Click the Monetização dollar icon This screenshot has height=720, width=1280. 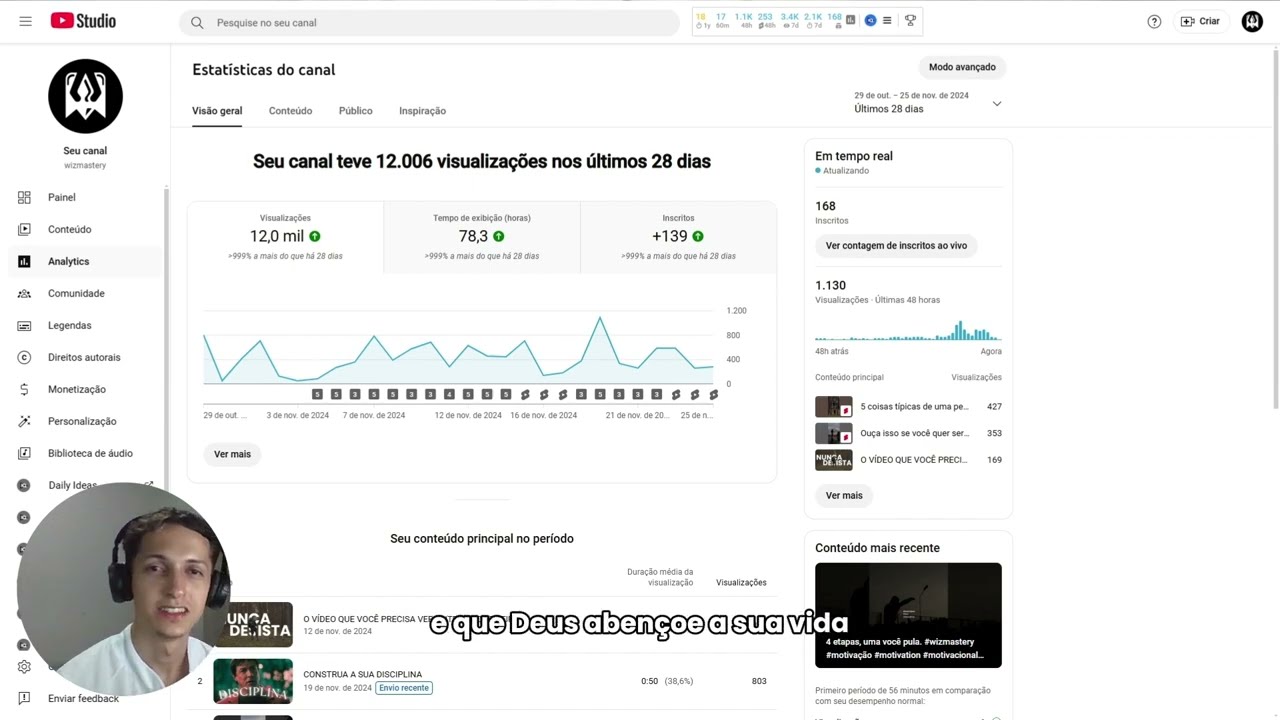(24, 389)
